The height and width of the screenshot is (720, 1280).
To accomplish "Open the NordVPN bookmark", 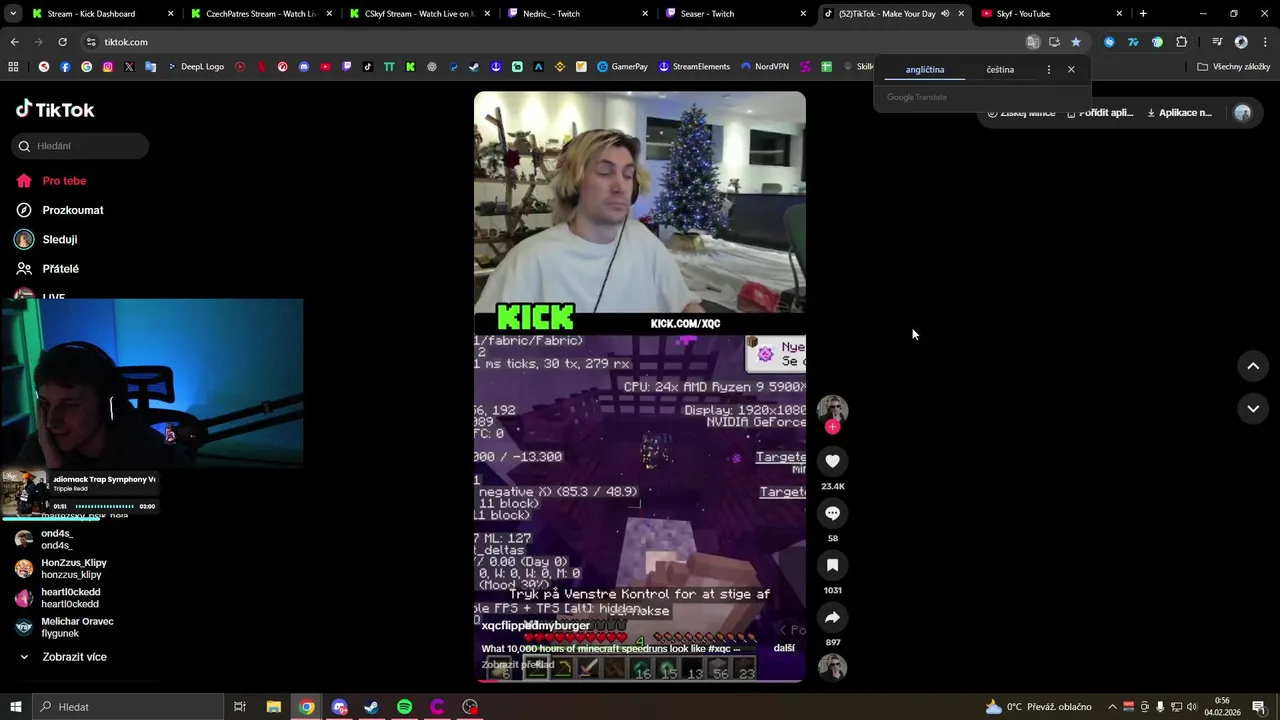I will point(765,67).
